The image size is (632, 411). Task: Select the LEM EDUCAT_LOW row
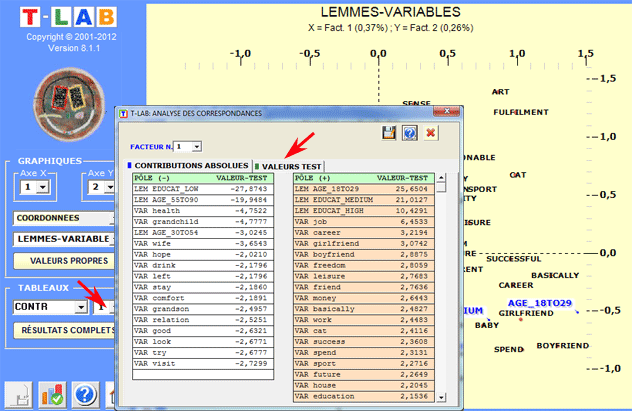click(203, 189)
